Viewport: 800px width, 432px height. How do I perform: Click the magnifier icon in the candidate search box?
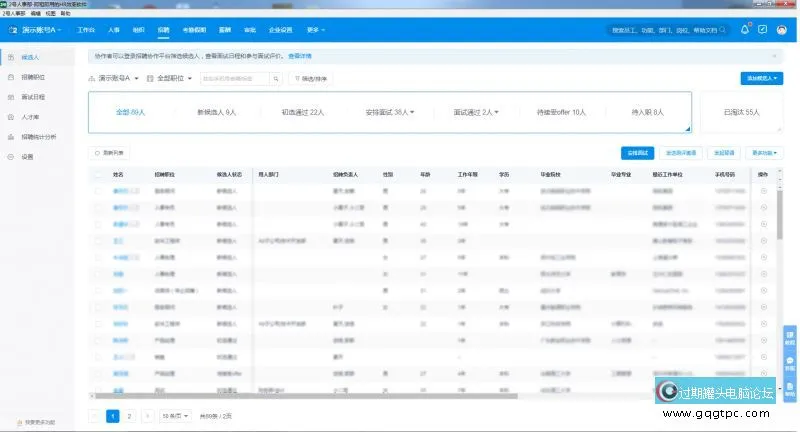tap(276, 79)
